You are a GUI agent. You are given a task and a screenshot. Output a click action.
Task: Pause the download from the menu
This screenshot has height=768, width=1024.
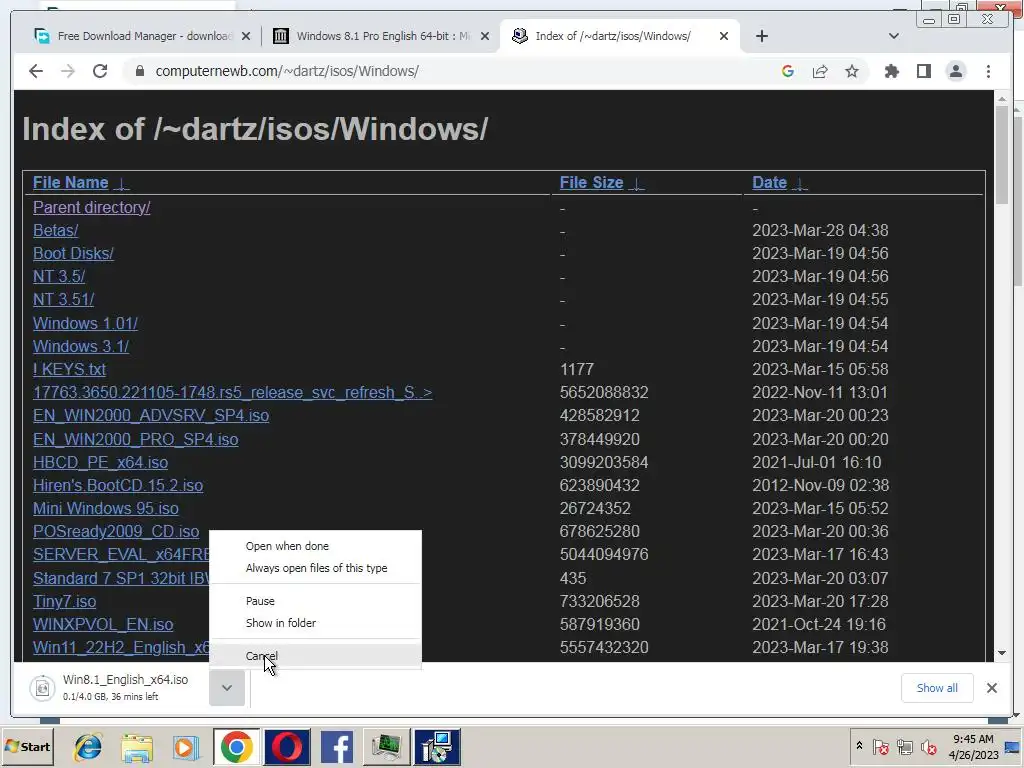pyautogui.click(x=315, y=601)
